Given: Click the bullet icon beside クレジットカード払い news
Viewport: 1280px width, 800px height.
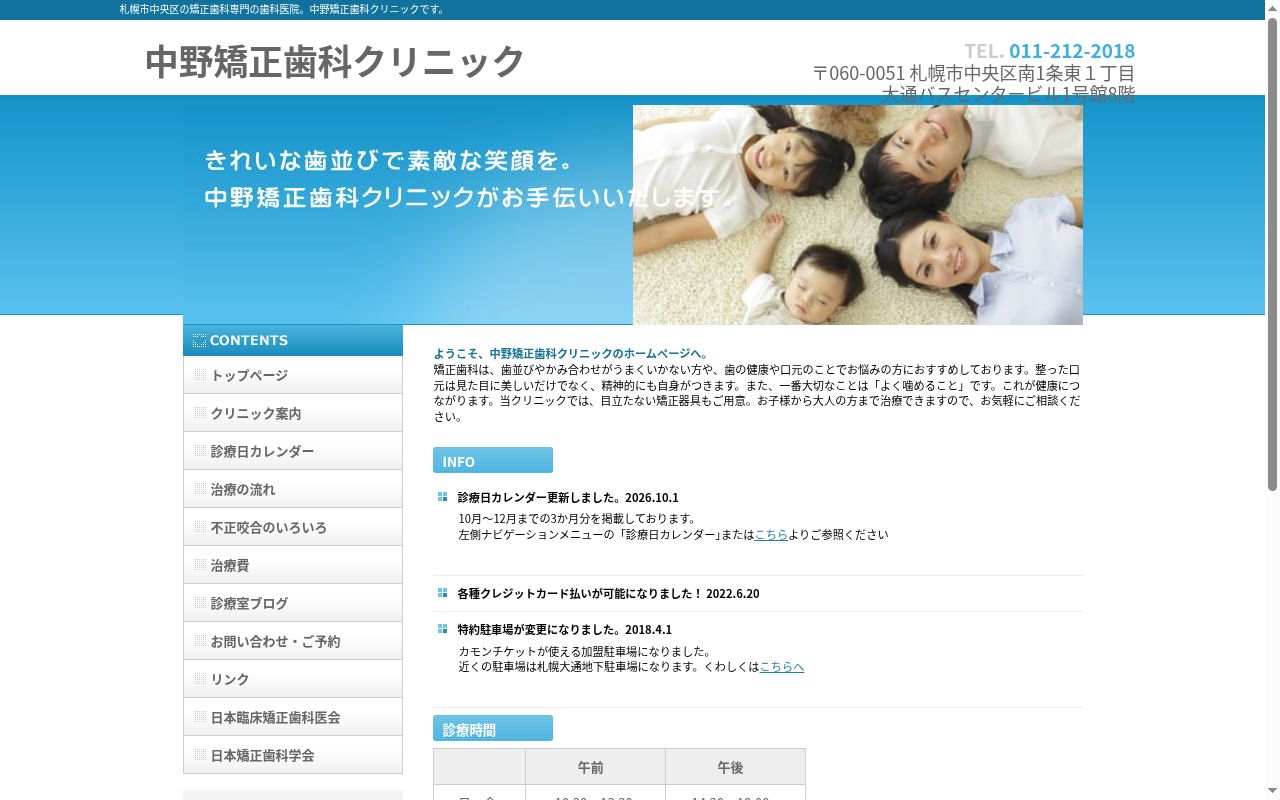Looking at the screenshot, I should (442, 593).
